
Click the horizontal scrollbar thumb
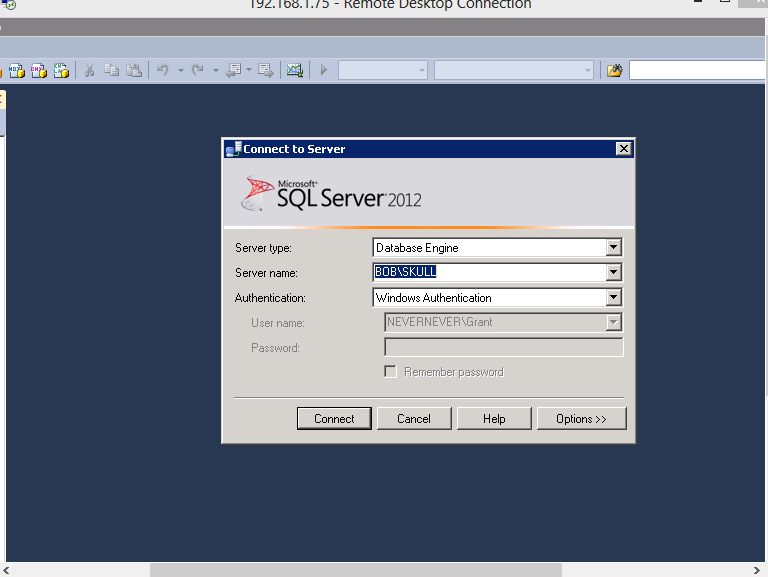(356, 570)
